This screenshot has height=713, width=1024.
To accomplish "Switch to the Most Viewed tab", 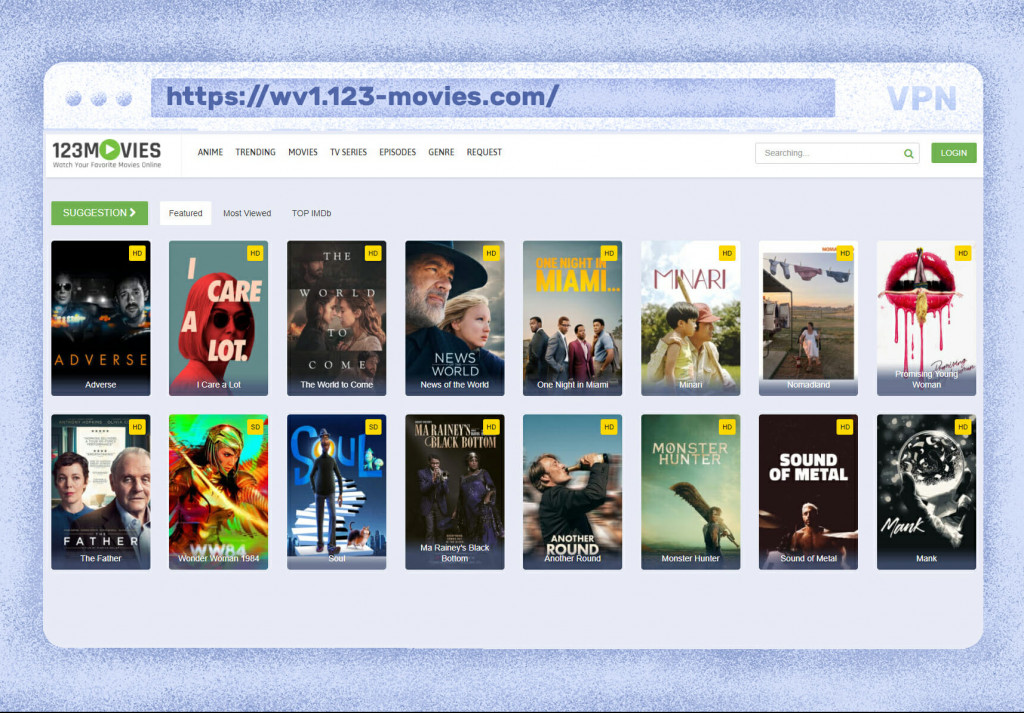I will (x=247, y=213).
